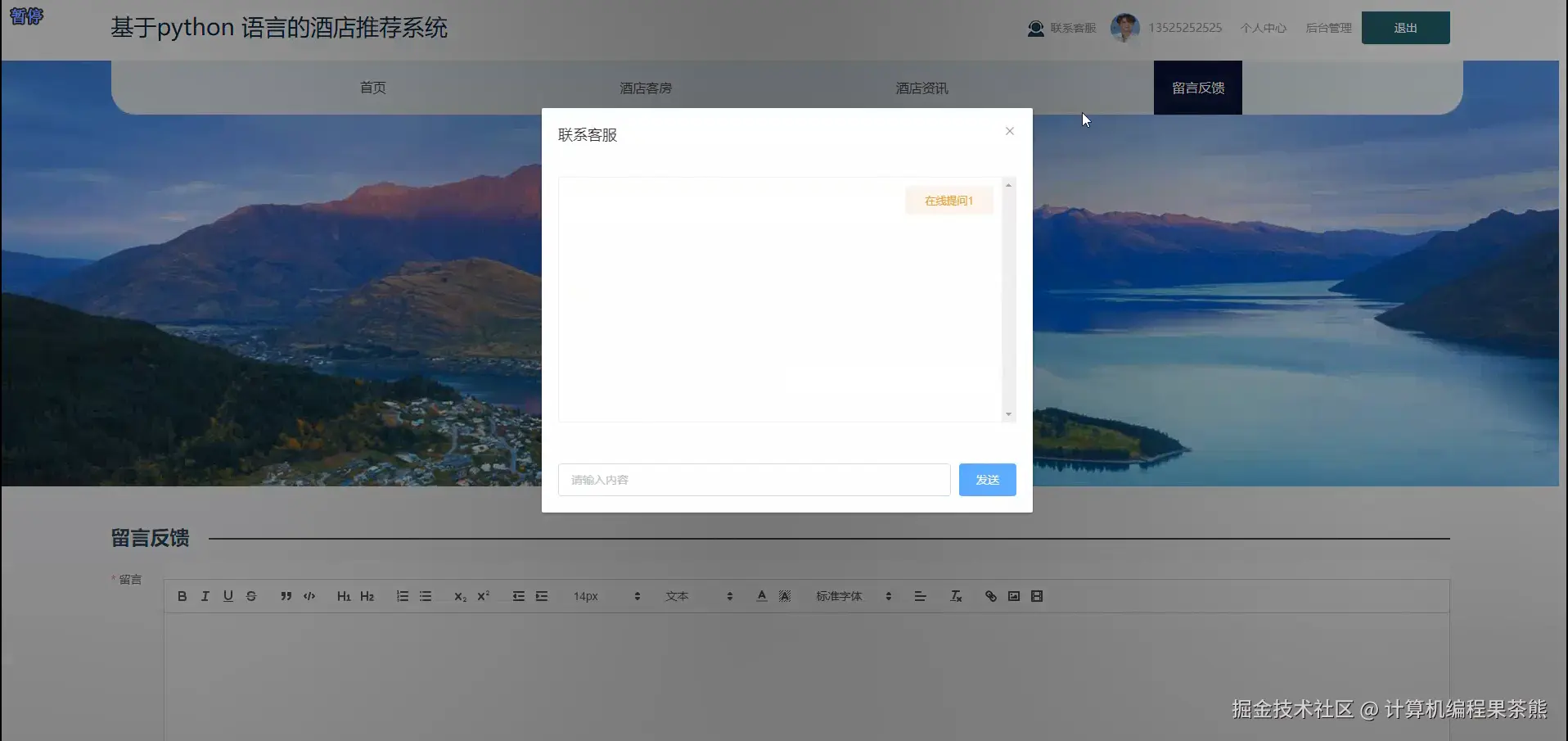Image resolution: width=1568 pixels, height=741 pixels.
Task: Click the 发送 send button
Action: pyautogui.click(x=988, y=480)
